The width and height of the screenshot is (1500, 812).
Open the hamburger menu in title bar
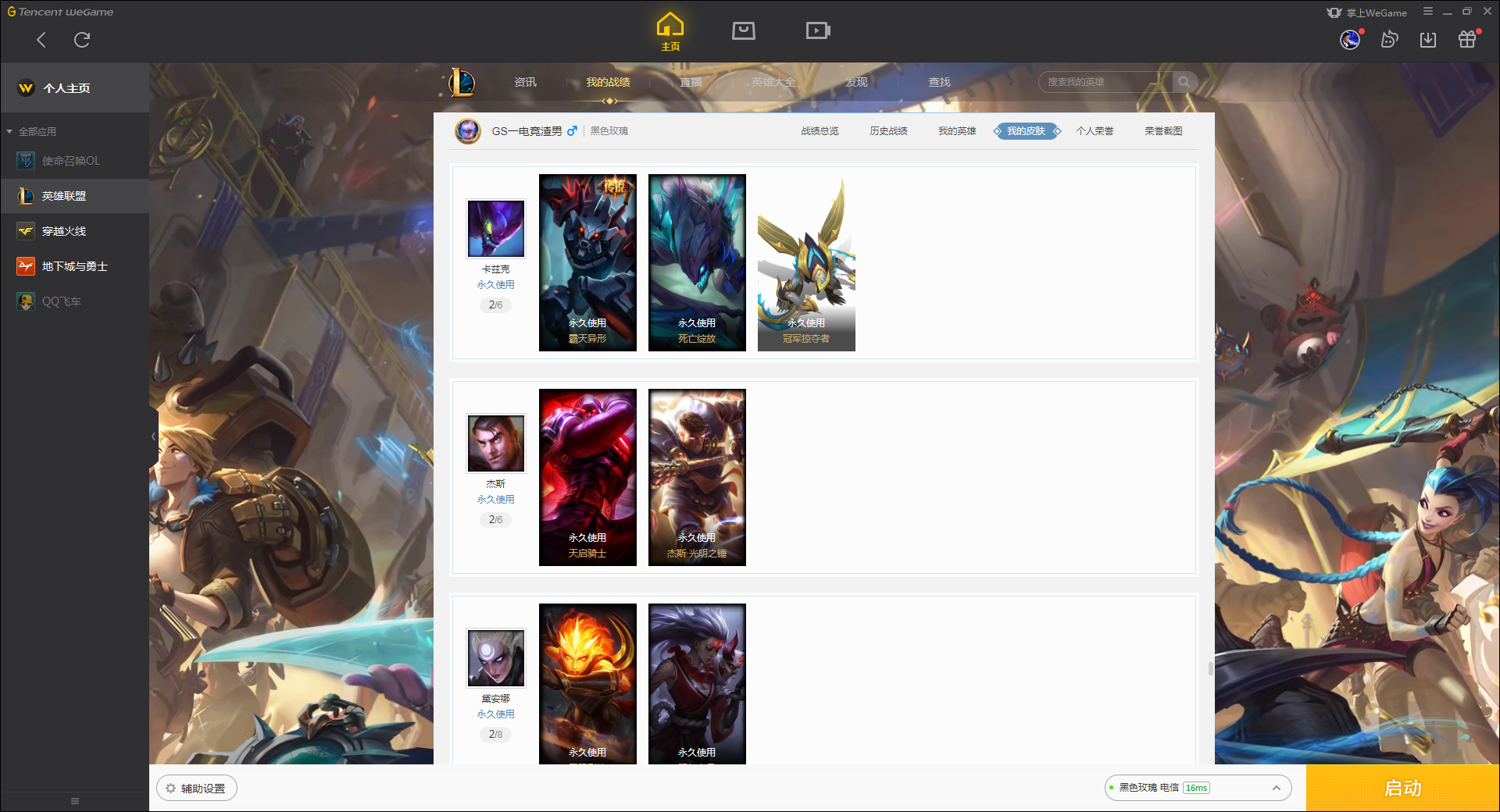point(1428,12)
